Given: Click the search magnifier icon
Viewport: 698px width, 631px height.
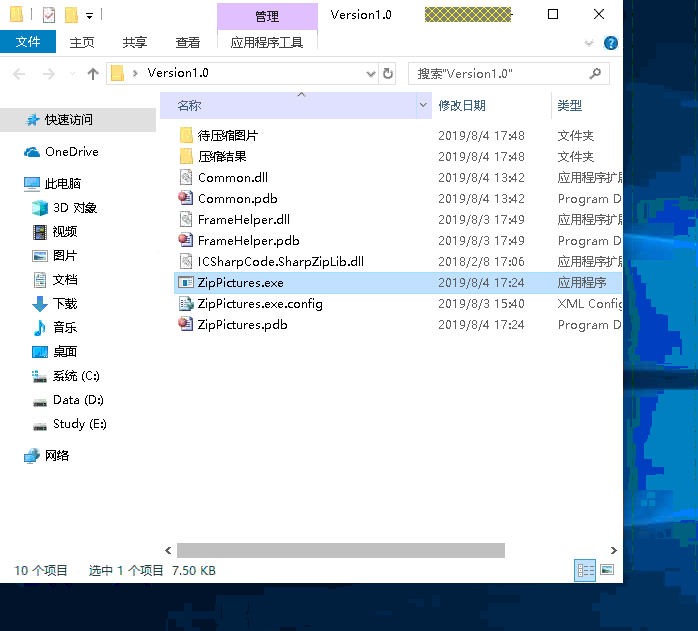Looking at the screenshot, I should pos(595,73).
